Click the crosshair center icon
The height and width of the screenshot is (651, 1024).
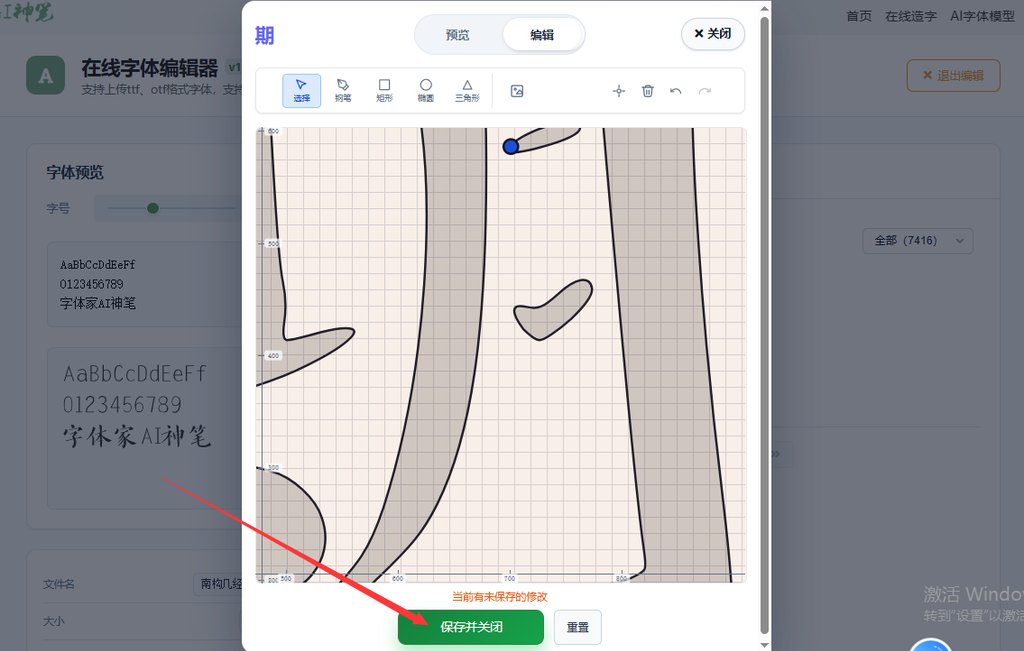(x=618, y=91)
